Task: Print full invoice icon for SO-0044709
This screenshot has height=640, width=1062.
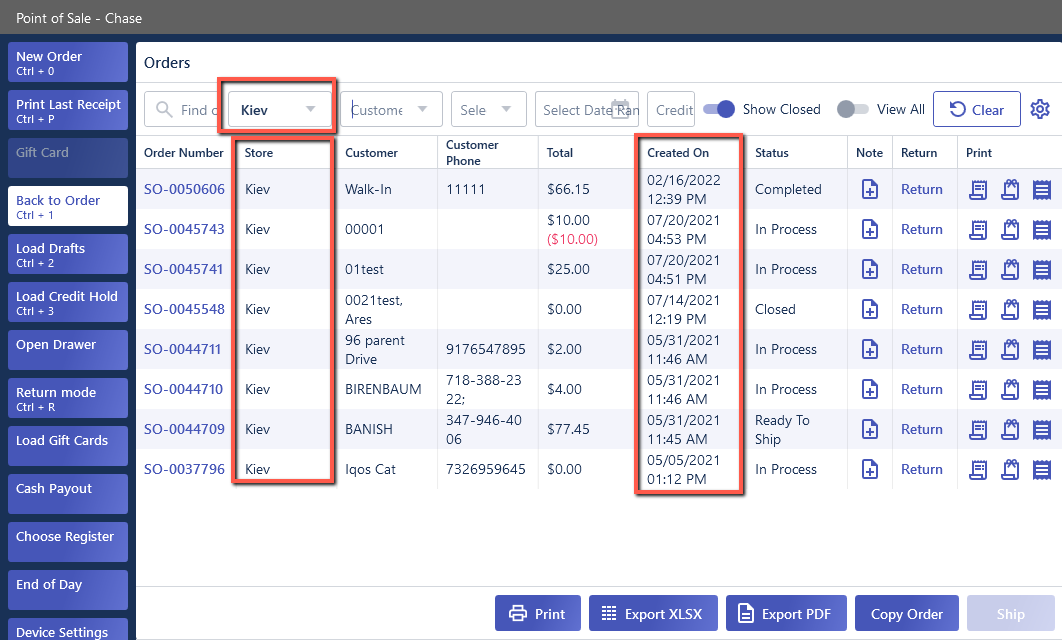Action: pyautogui.click(x=1042, y=429)
